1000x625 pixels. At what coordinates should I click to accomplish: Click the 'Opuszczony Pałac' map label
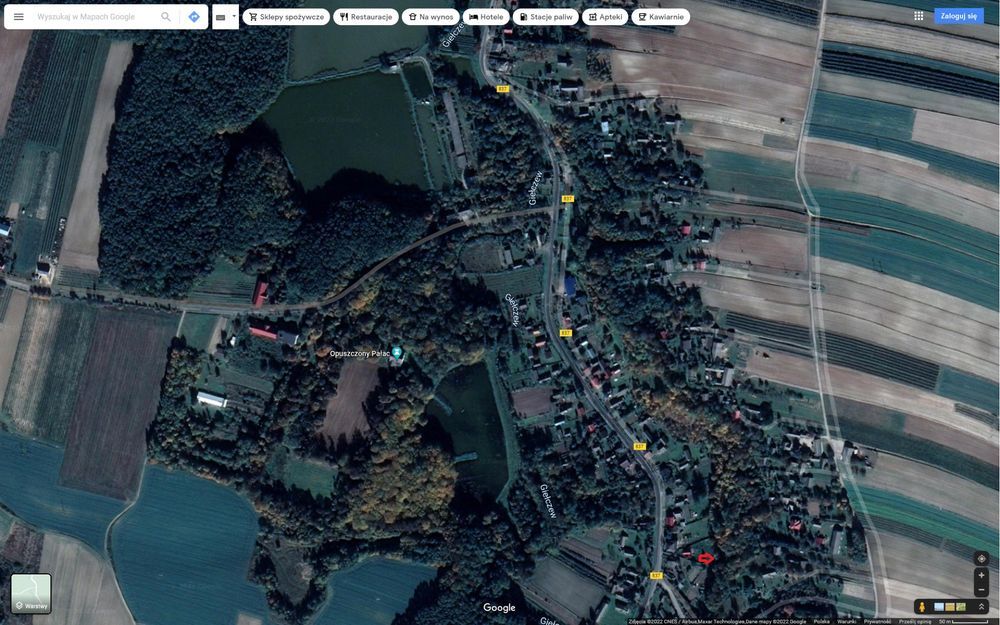tap(360, 353)
